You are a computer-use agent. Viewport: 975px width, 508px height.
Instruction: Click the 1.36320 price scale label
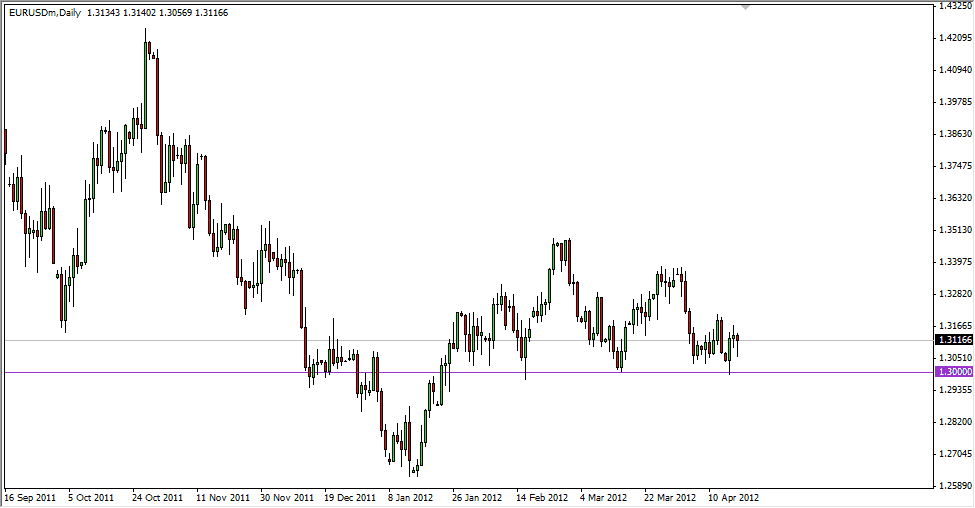[954, 198]
